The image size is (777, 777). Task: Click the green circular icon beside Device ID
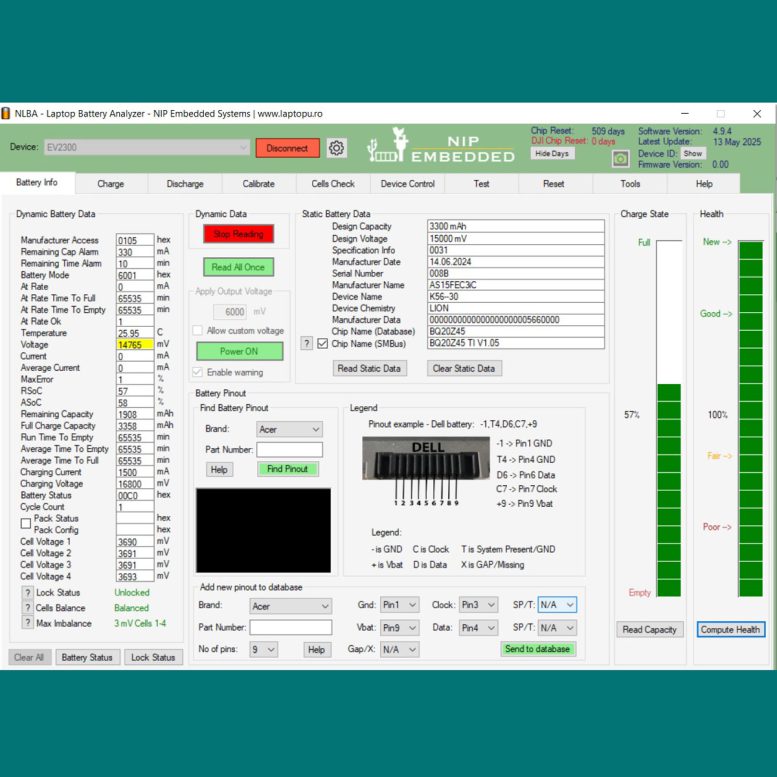[620, 159]
